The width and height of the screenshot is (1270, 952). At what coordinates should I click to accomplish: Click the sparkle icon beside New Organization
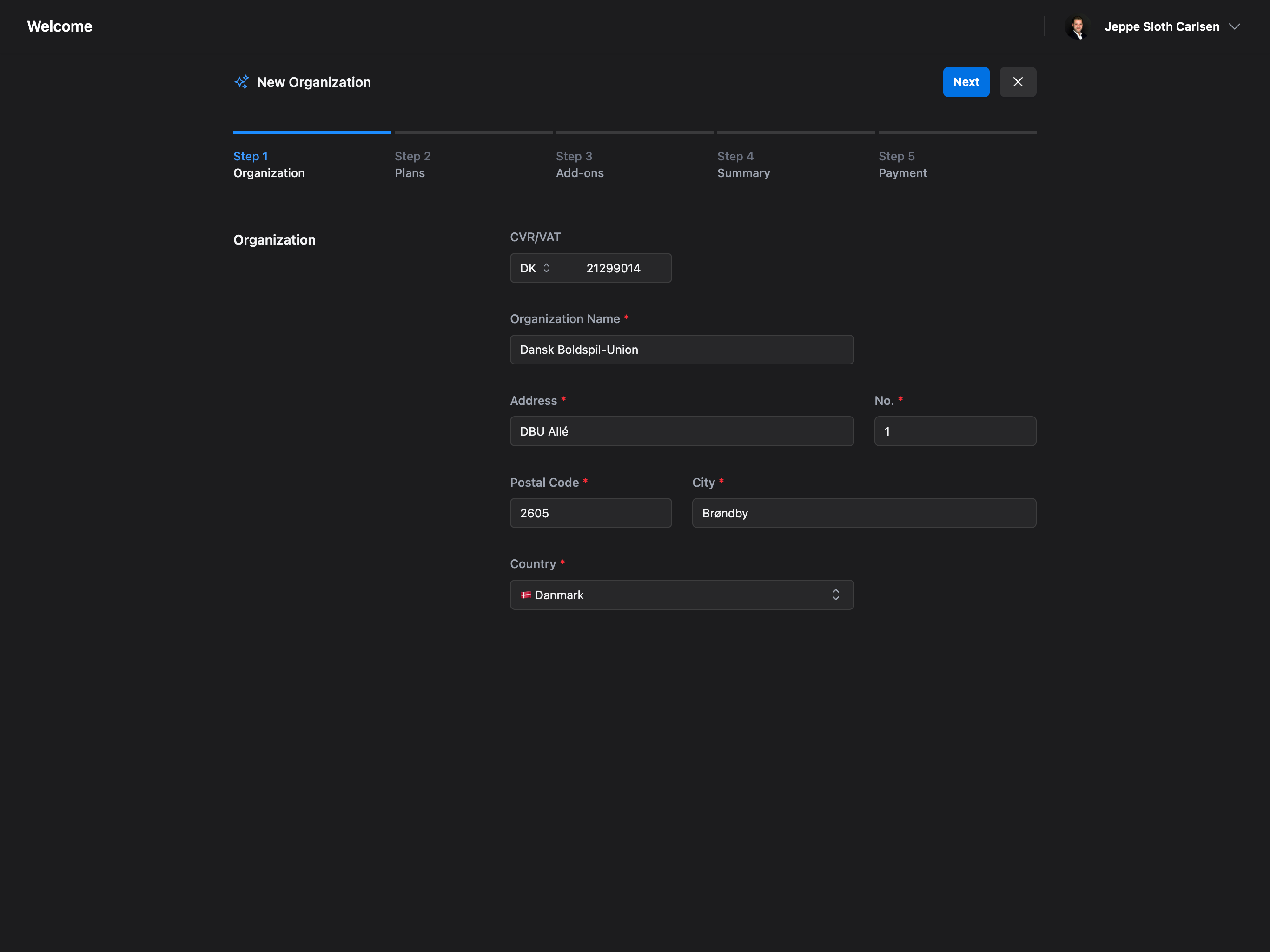coord(241,81)
